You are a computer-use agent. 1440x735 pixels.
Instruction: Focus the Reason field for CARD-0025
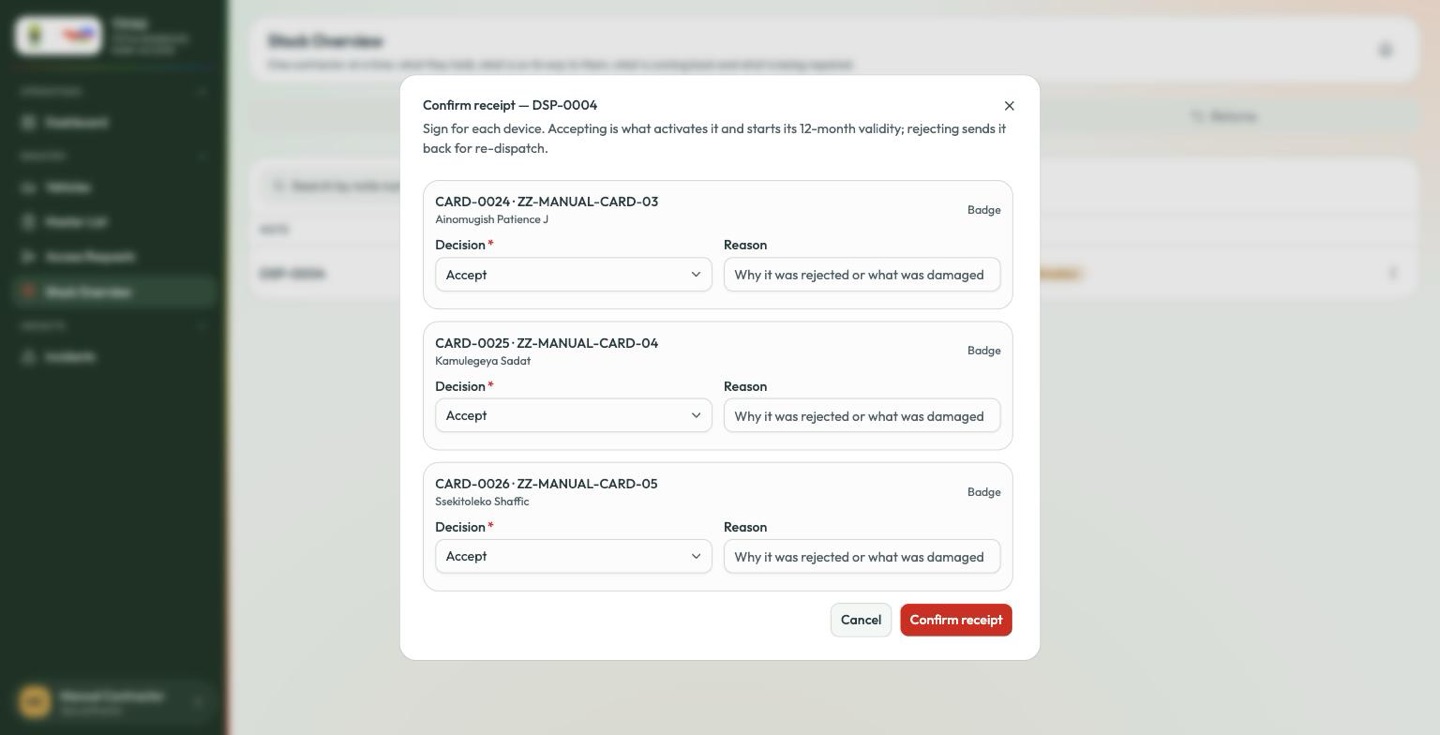[x=862, y=415]
